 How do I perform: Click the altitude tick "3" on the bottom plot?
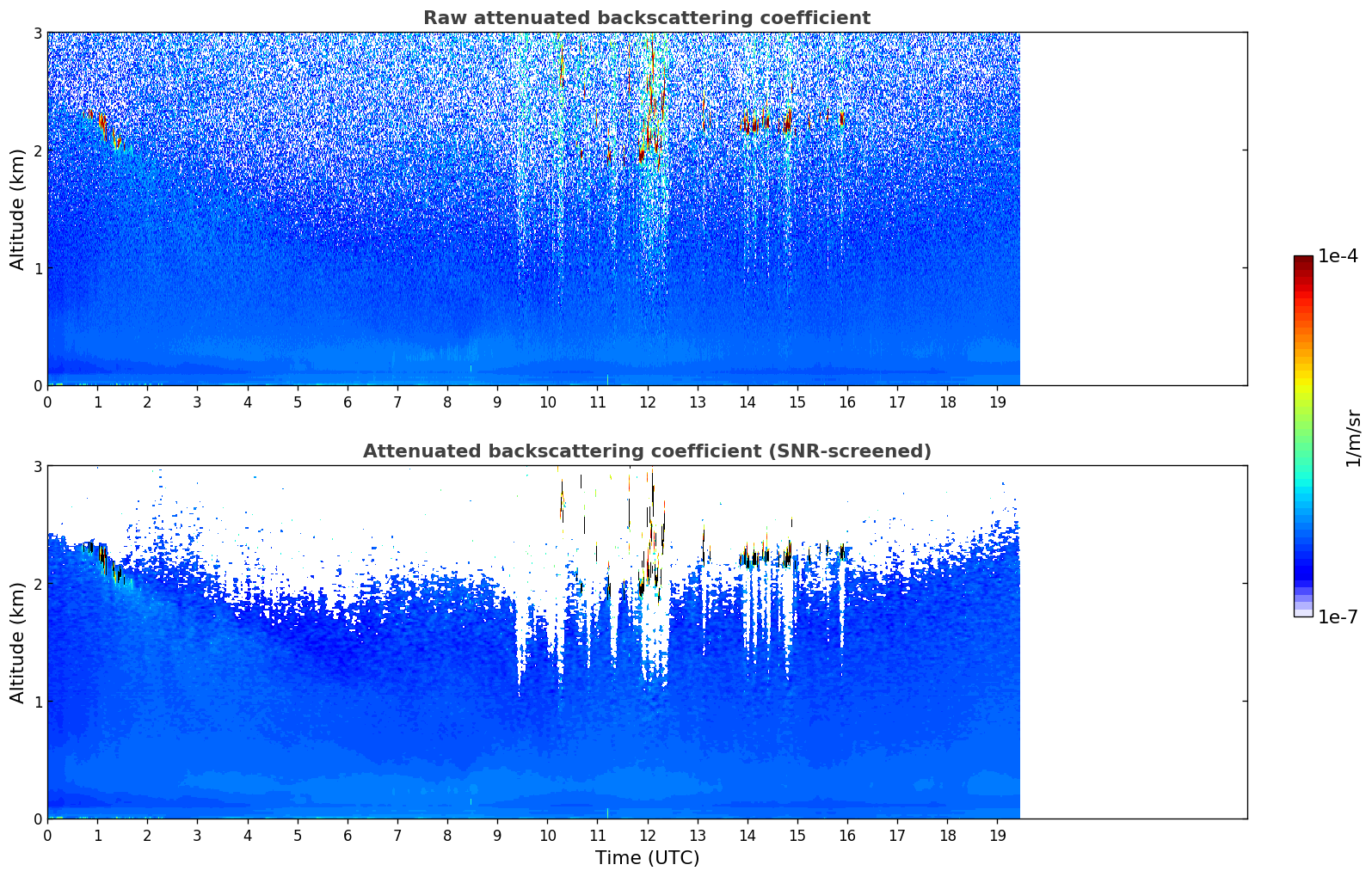pyautogui.click(x=38, y=466)
